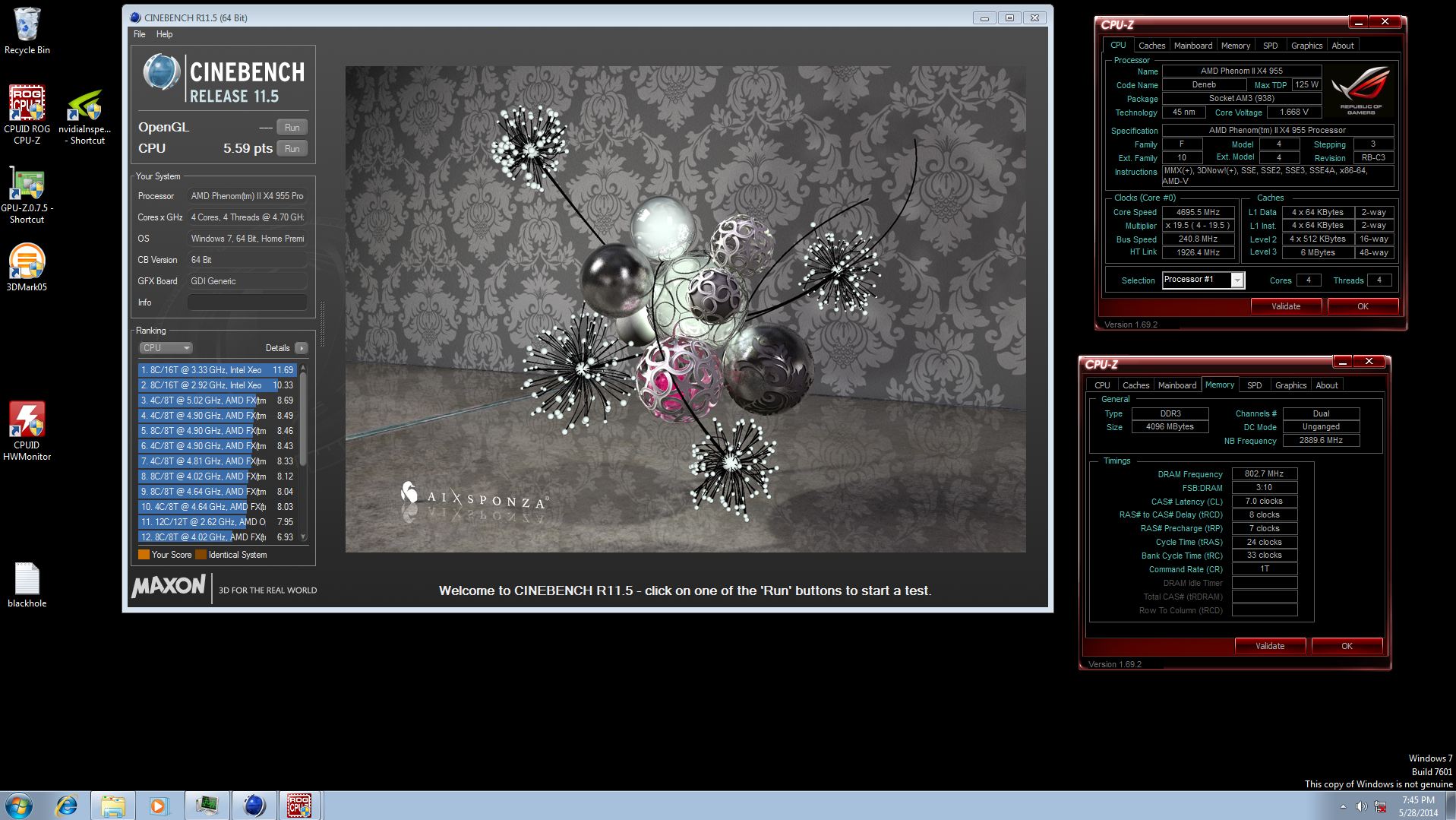Click the Info input field
Screen dimensions: 1456x820
(247, 302)
